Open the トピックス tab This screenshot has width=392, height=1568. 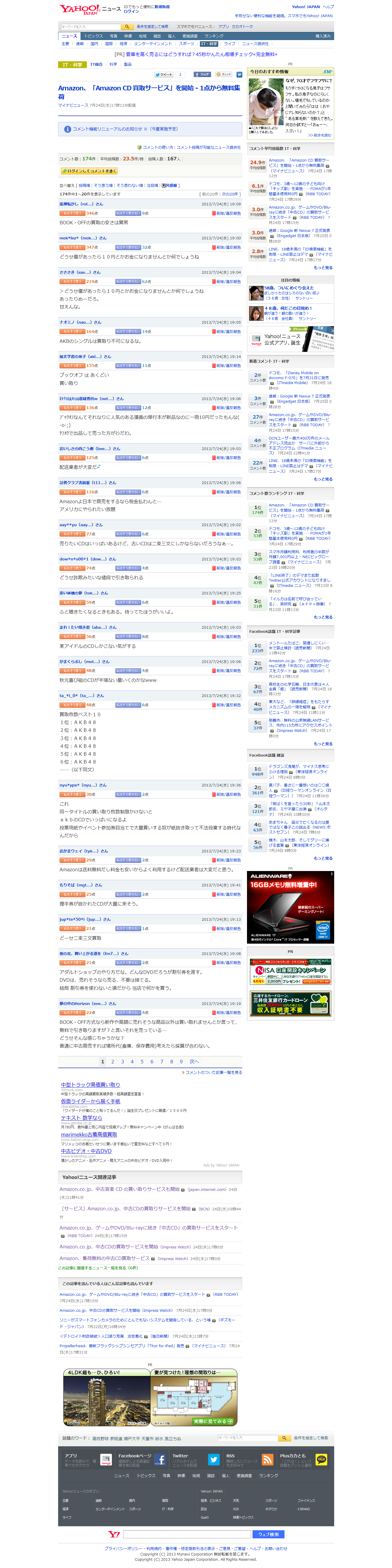(x=94, y=36)
